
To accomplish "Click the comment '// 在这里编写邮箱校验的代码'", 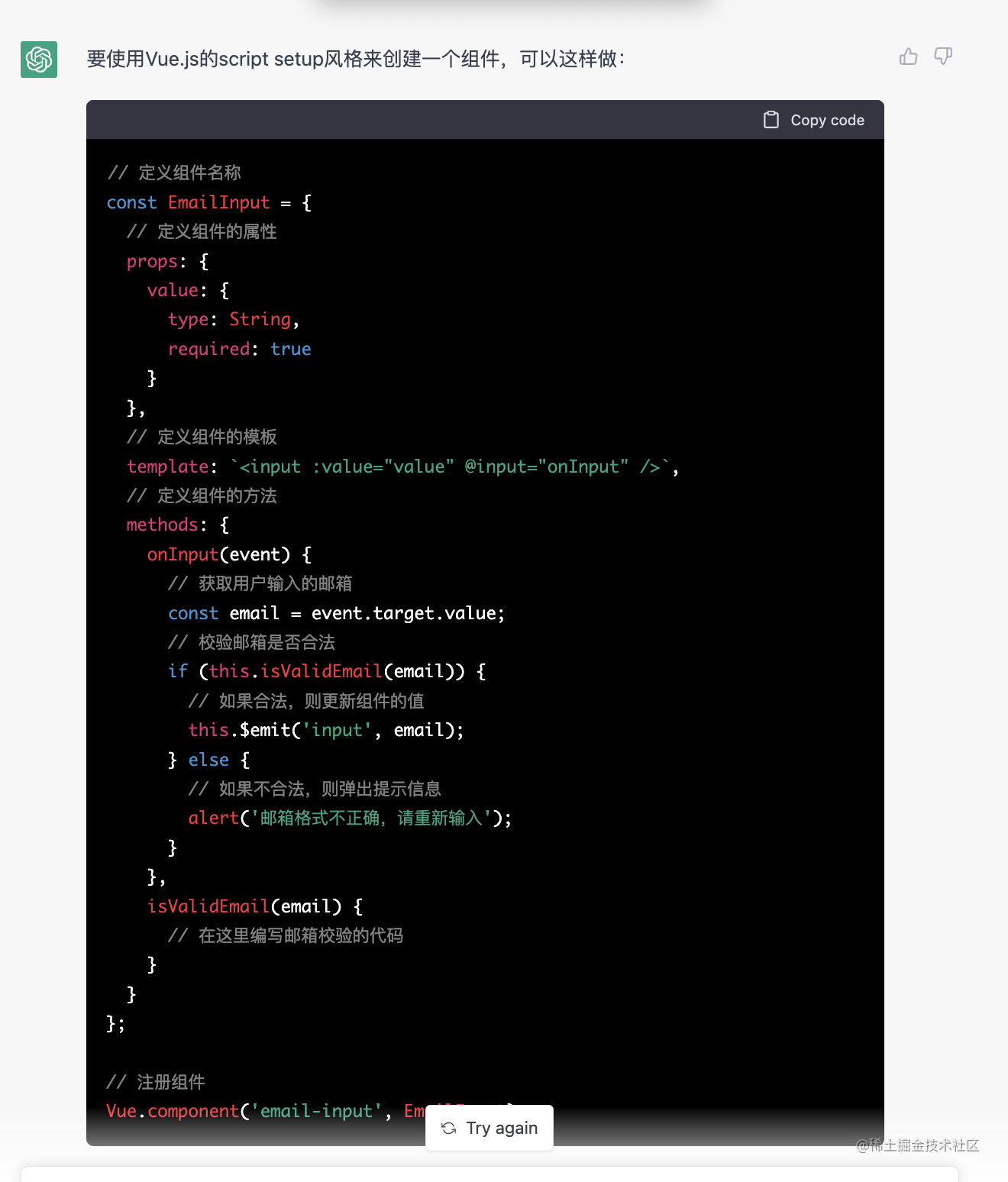I will (x=286, y=935).
